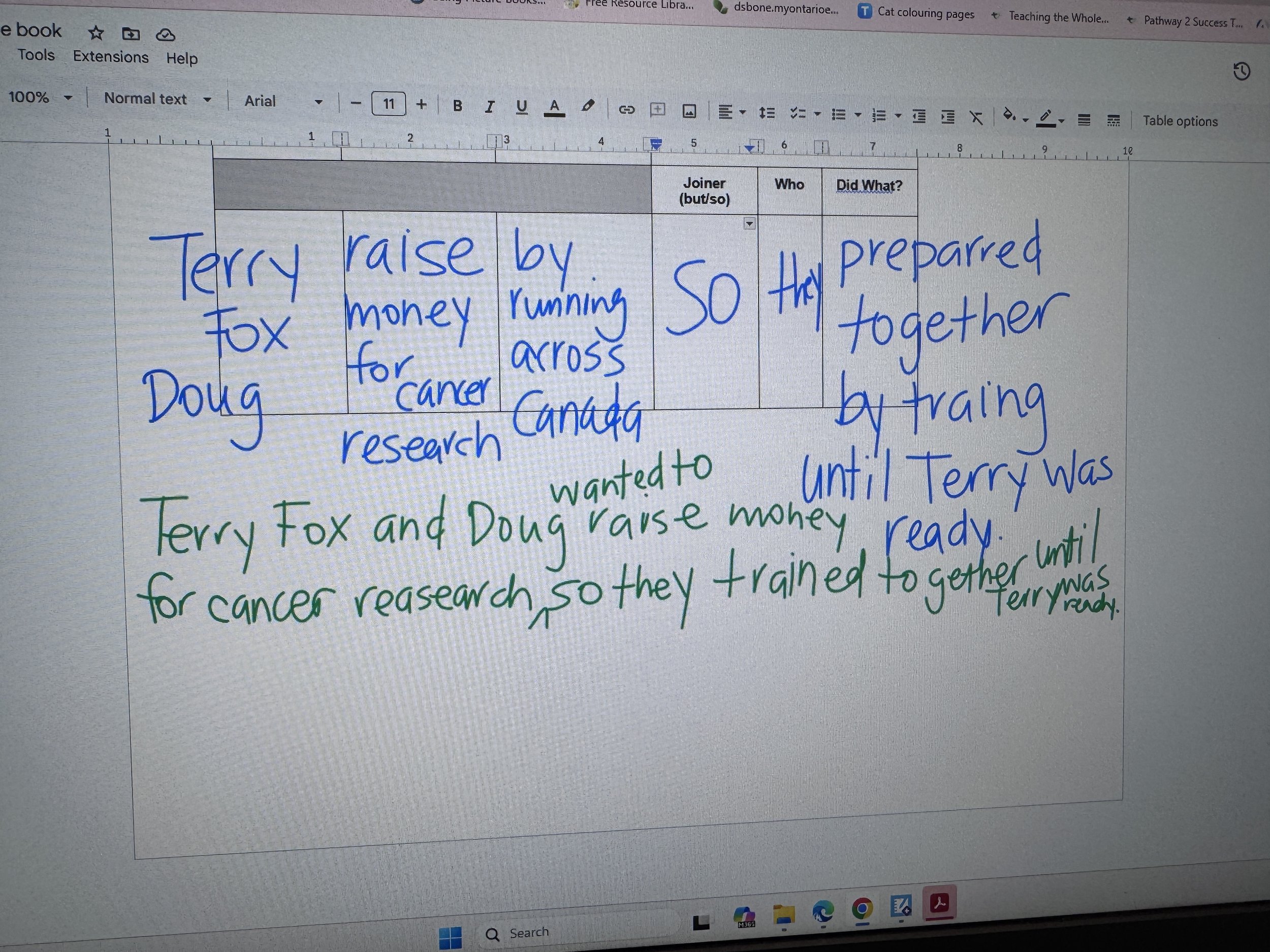This screenshot has width=1270, height=952.
Task: Increase font size with plus button
Action: coord(422,105)
